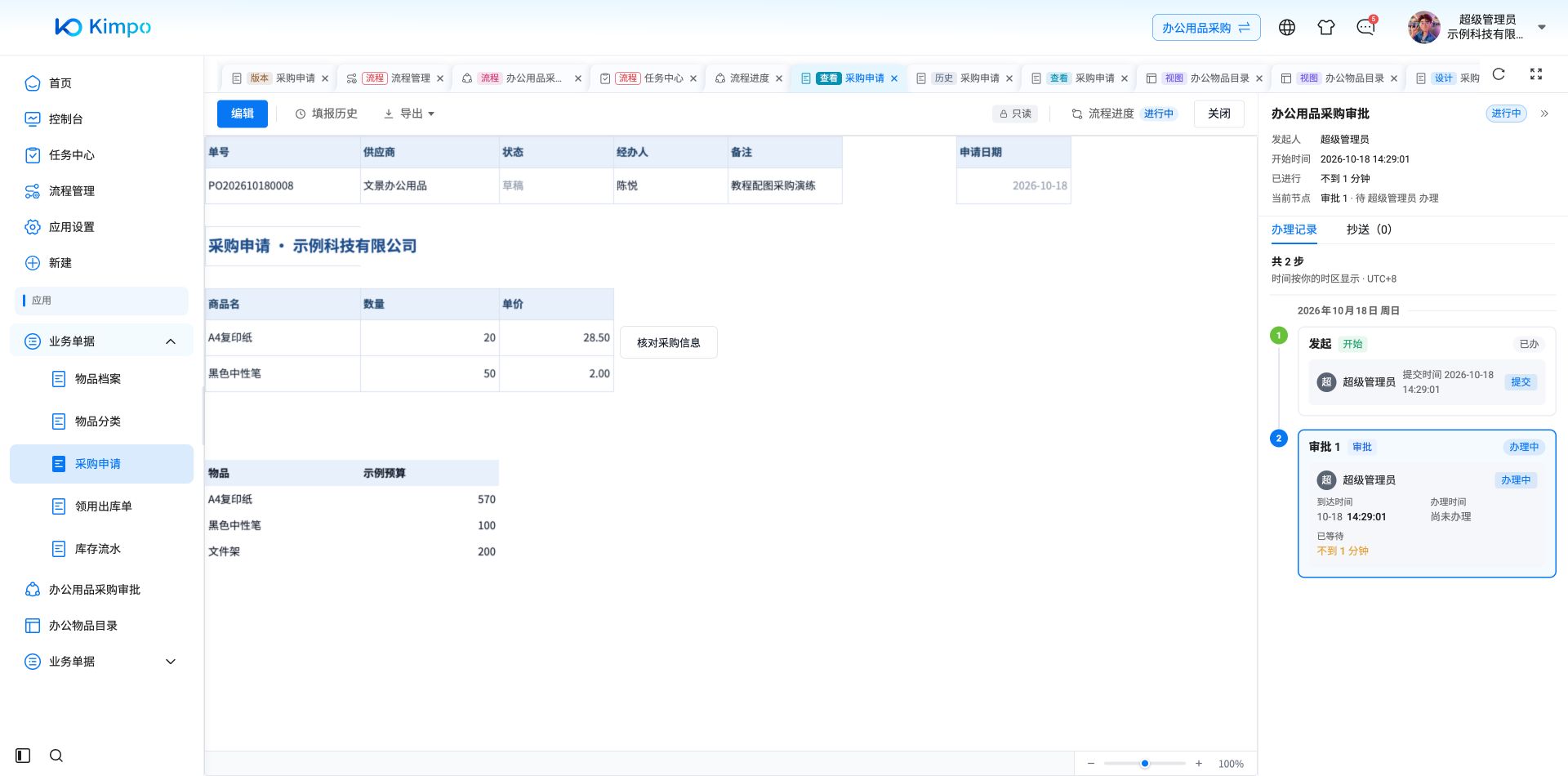Click the zoom in plus icon

(x=1199, y=764)
